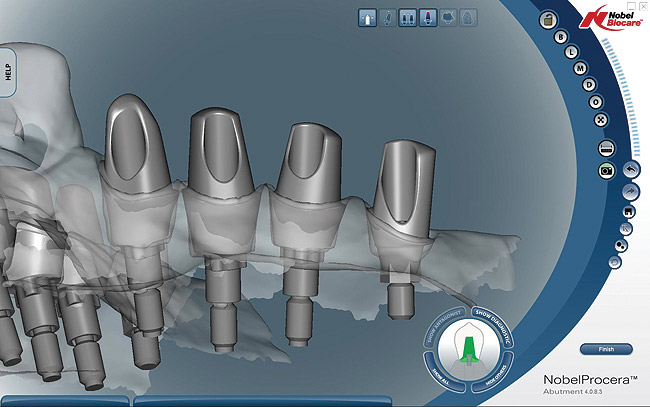Select the first single abutment toolbar icon

tap(368, 17)
